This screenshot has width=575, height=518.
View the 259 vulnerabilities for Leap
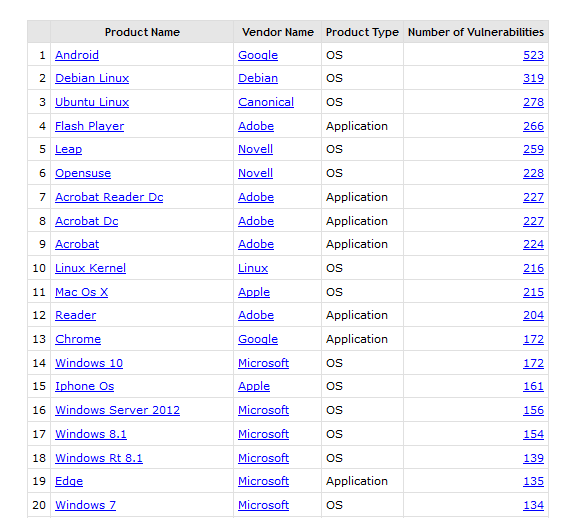click(x=534, y=149)
